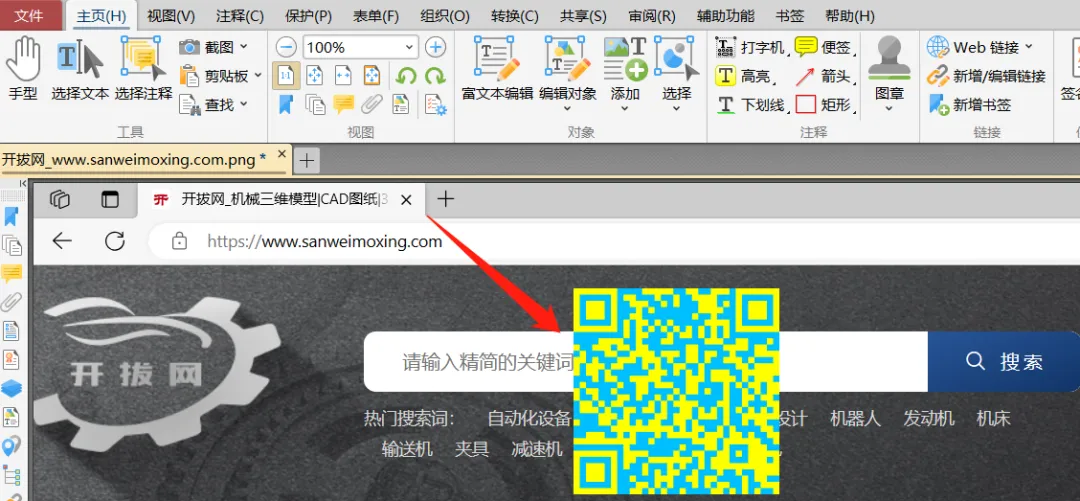Select the Hand tool (手型)
This screenshot has width=1080, height=501.
(22, 68)
